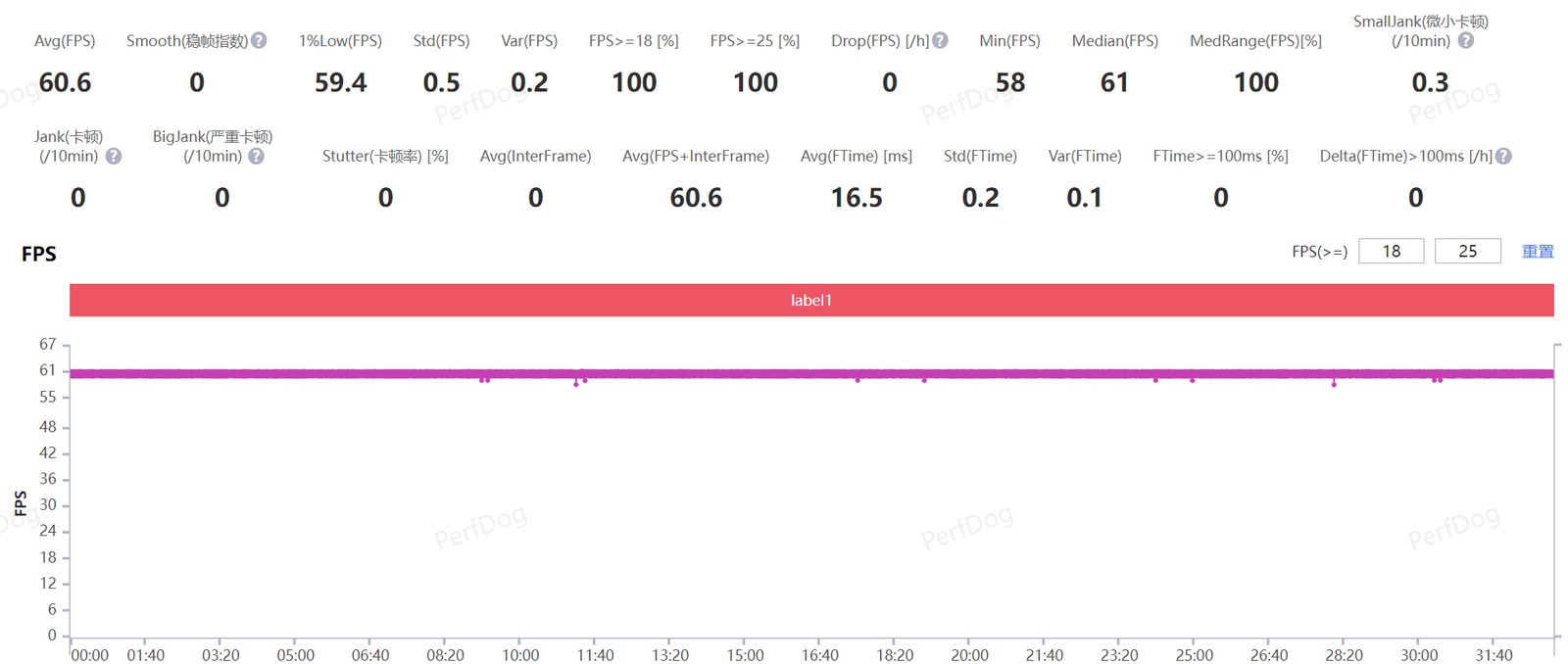Click the FPS chart title
Viewport: 1568px width, 664px height.
coord(39,254)
